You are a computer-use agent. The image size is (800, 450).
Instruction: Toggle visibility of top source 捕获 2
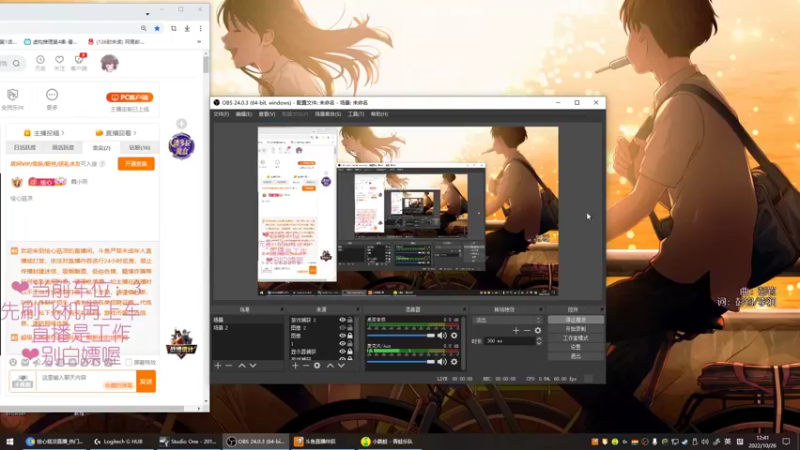342,320
